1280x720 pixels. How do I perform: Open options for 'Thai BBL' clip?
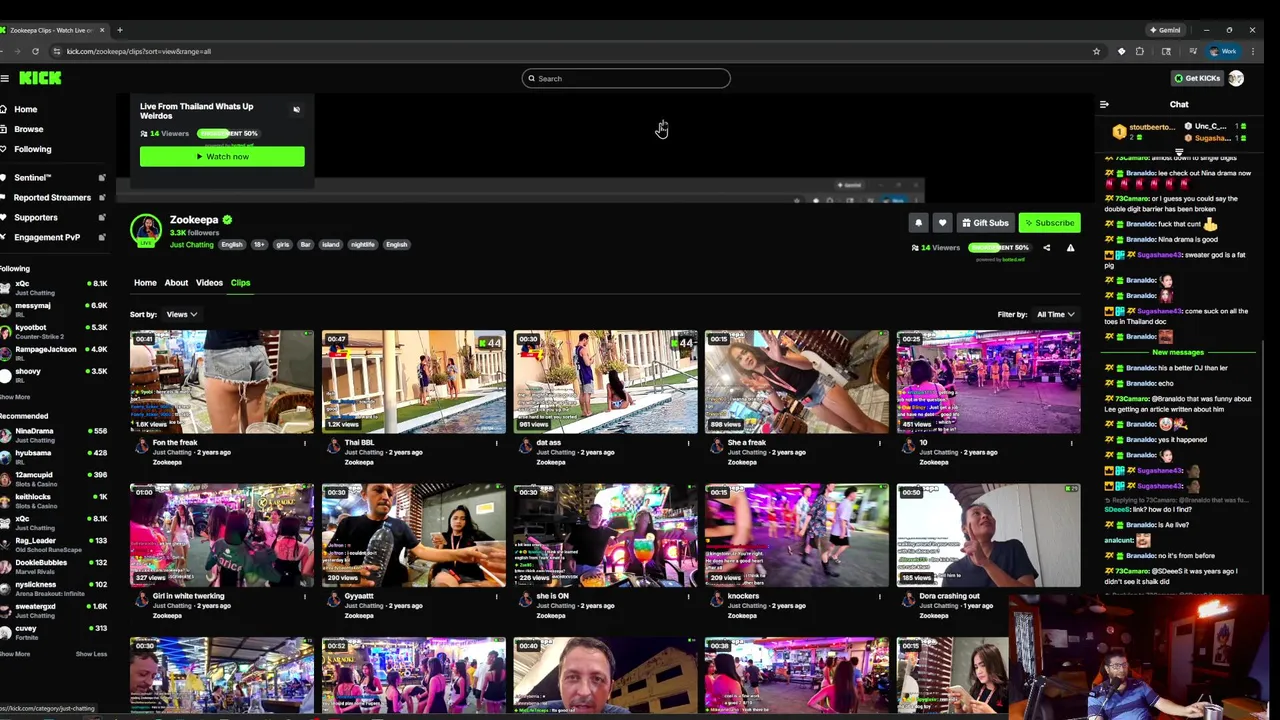click(x=497, y=443)
